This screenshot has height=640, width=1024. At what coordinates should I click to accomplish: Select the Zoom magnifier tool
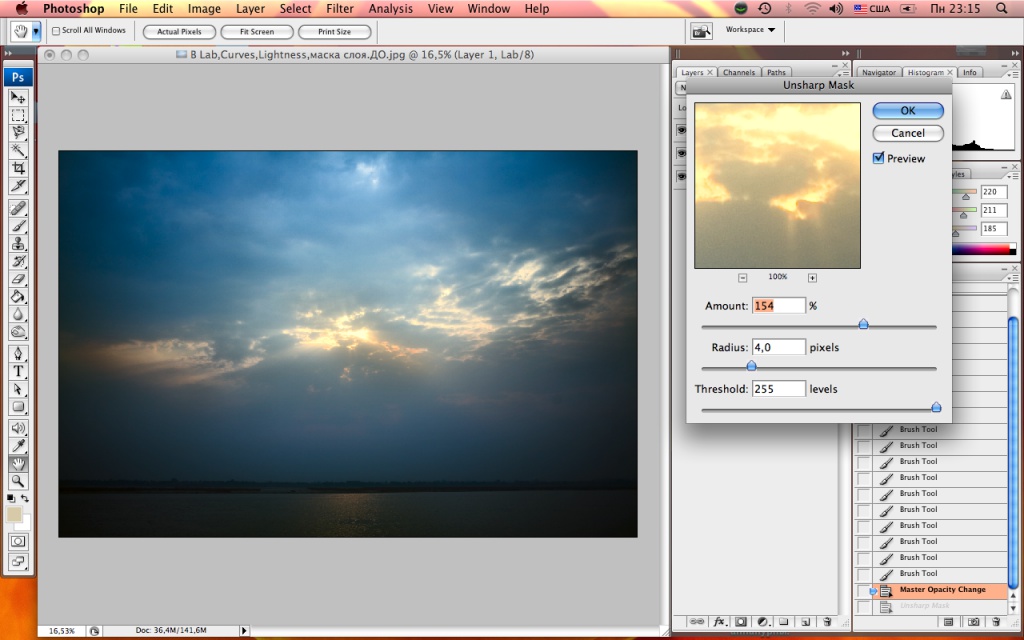18,481
